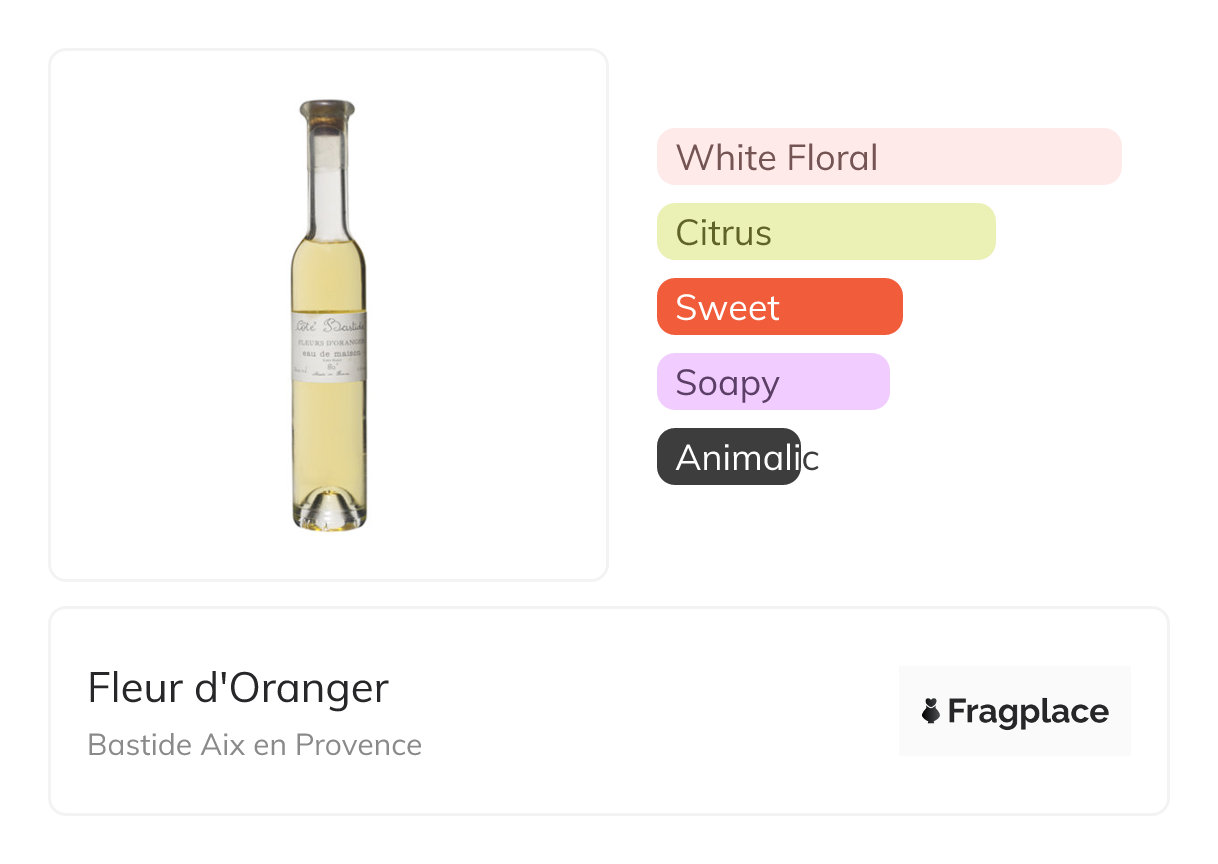Click the "Sweet" label text
This screenshot has width=1218, height=864.
[x=727, y=307]
